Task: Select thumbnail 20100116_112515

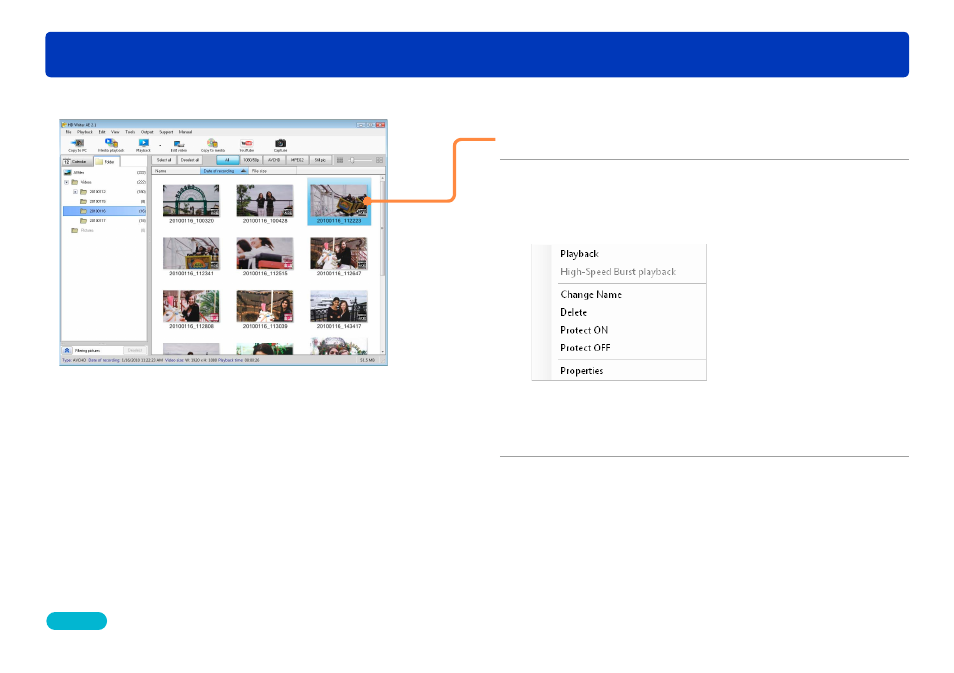Action: (x=265, y=256)
